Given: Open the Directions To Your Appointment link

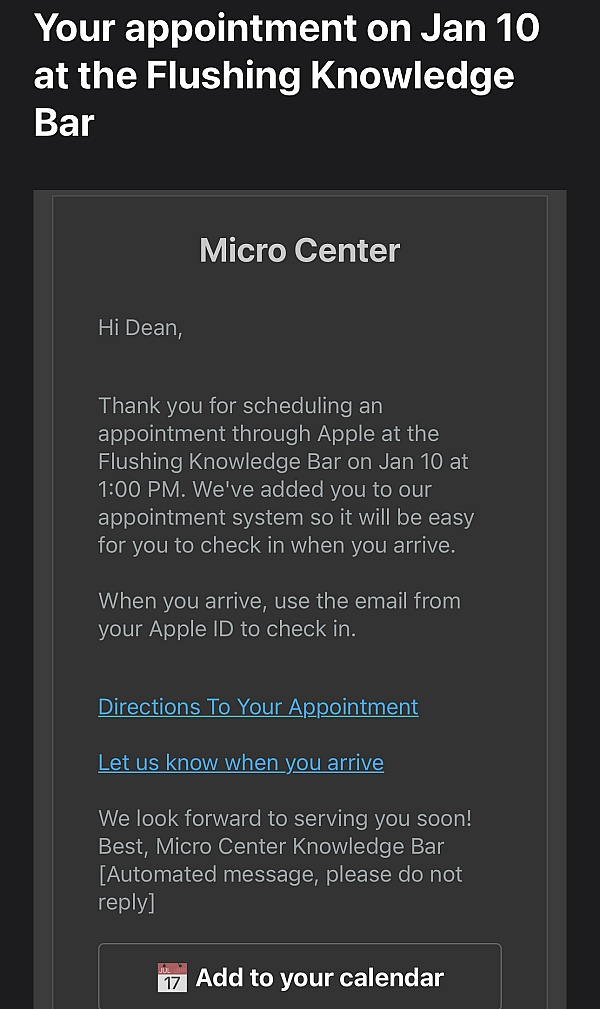Looking at the screenshot, I should click(258, 707).
